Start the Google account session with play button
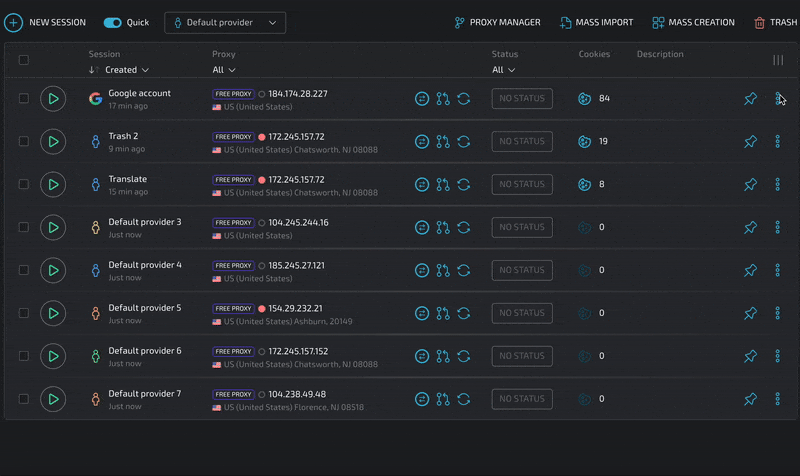Viewport: 800px width, 476px height. [53, 99]
